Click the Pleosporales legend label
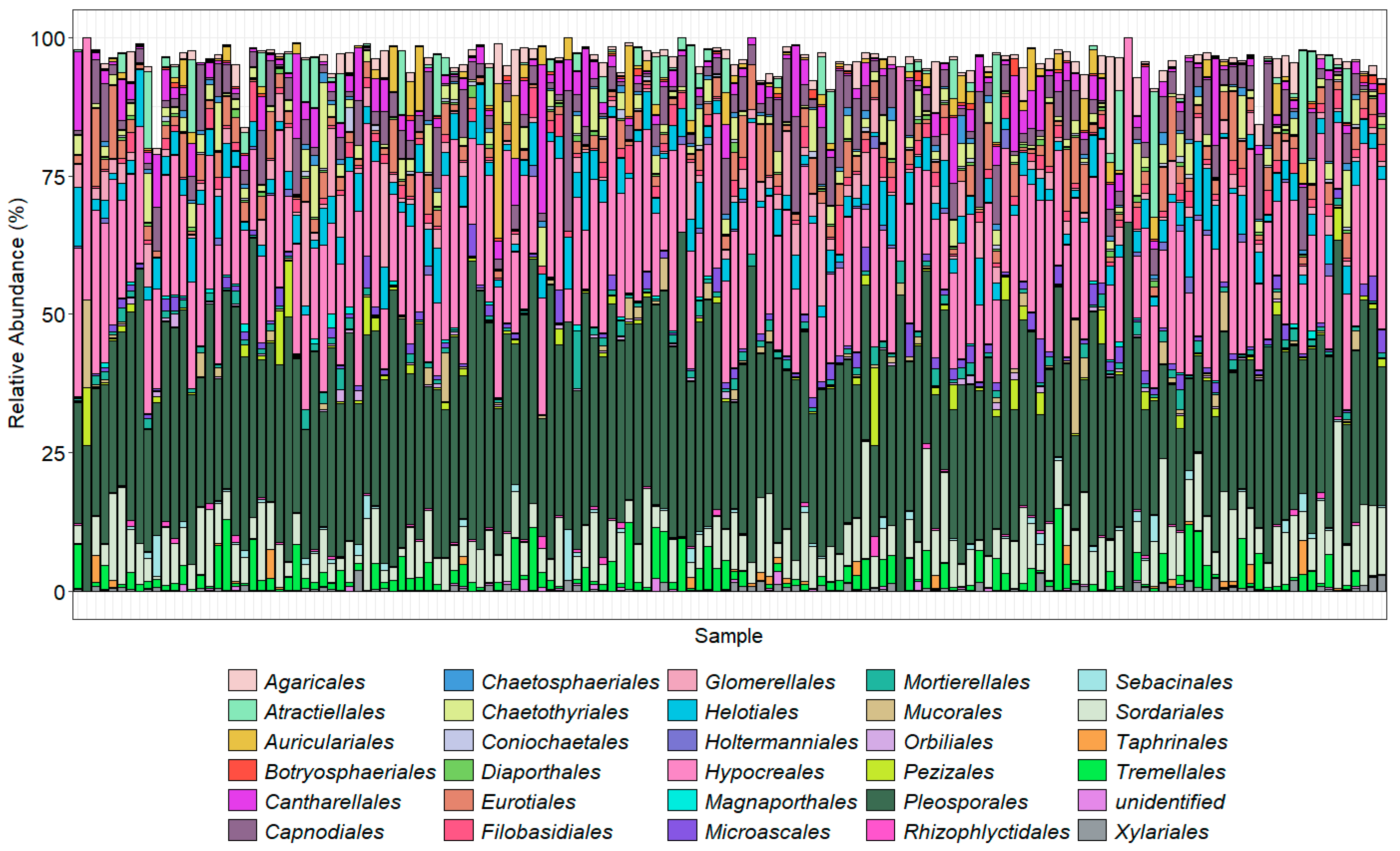This screenshot has height=851, width=1400. tap(966, 802)
